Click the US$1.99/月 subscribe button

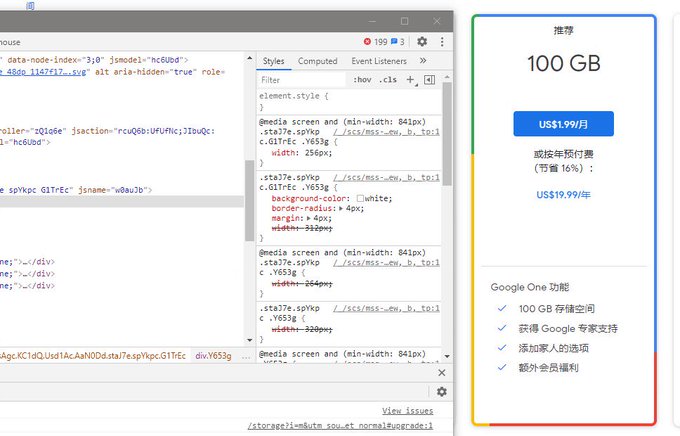(563, 124)
